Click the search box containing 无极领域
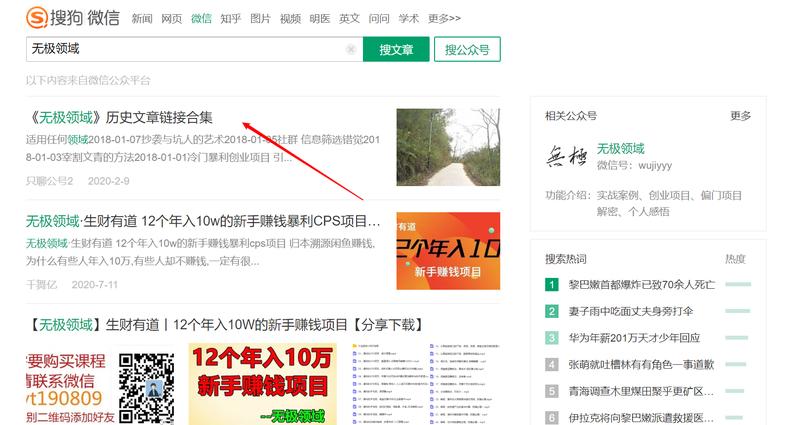 (194, 49)
